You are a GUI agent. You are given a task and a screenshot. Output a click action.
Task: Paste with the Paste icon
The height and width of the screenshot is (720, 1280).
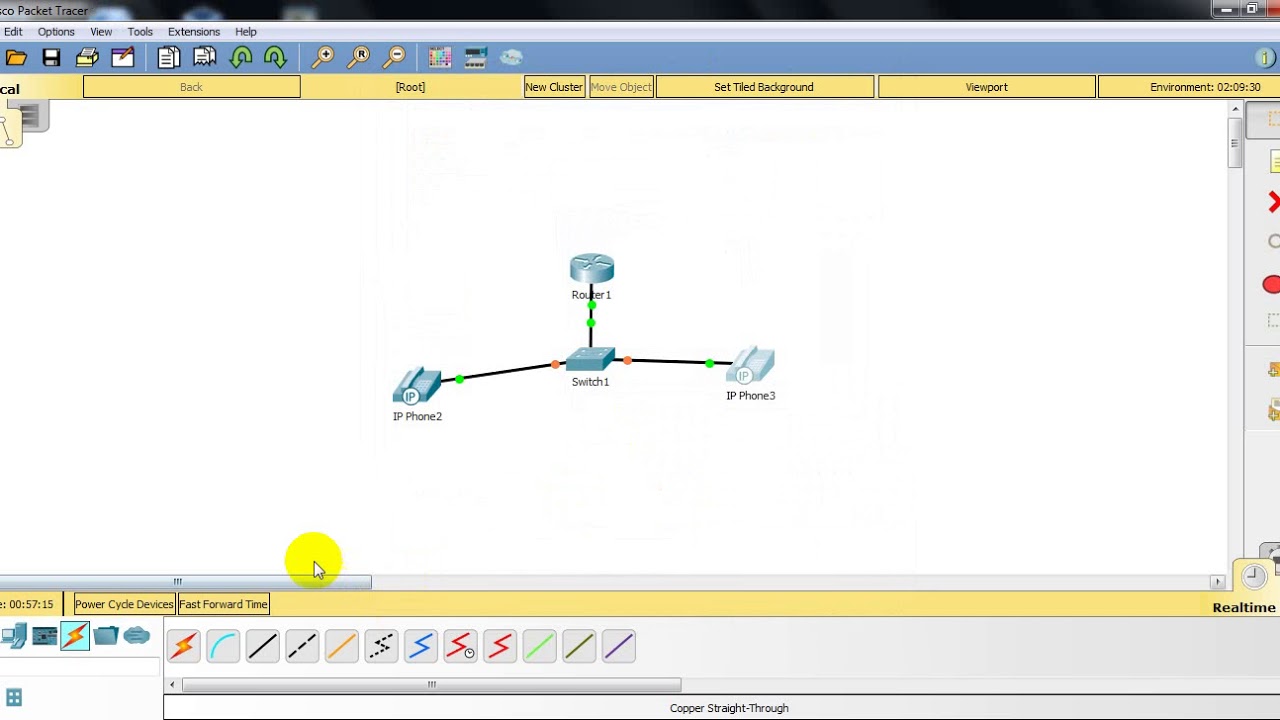205,57
